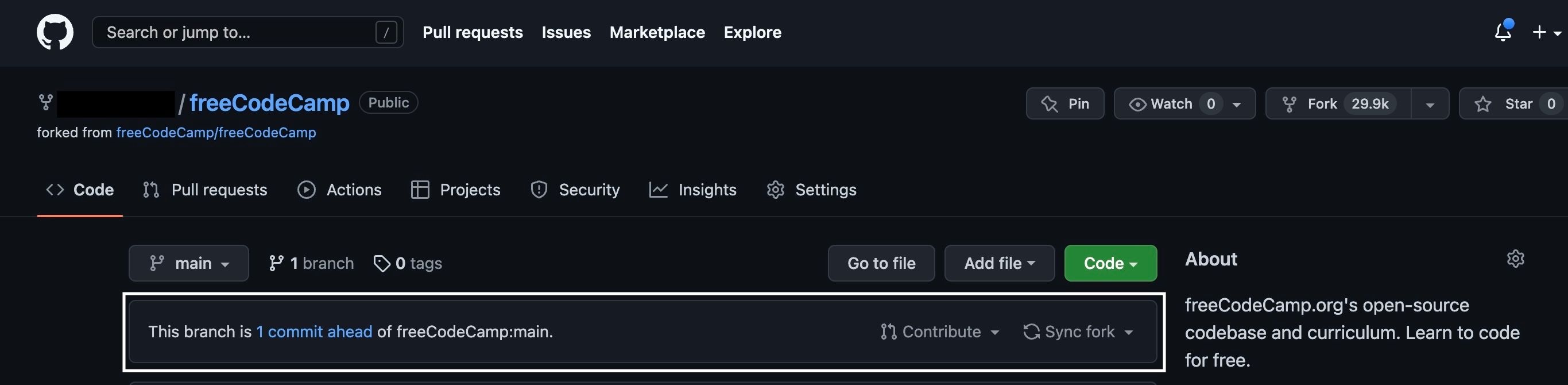Open the repository Settings tab
1568x385 pixels.
pyautogui.click(x=811, y=190)
